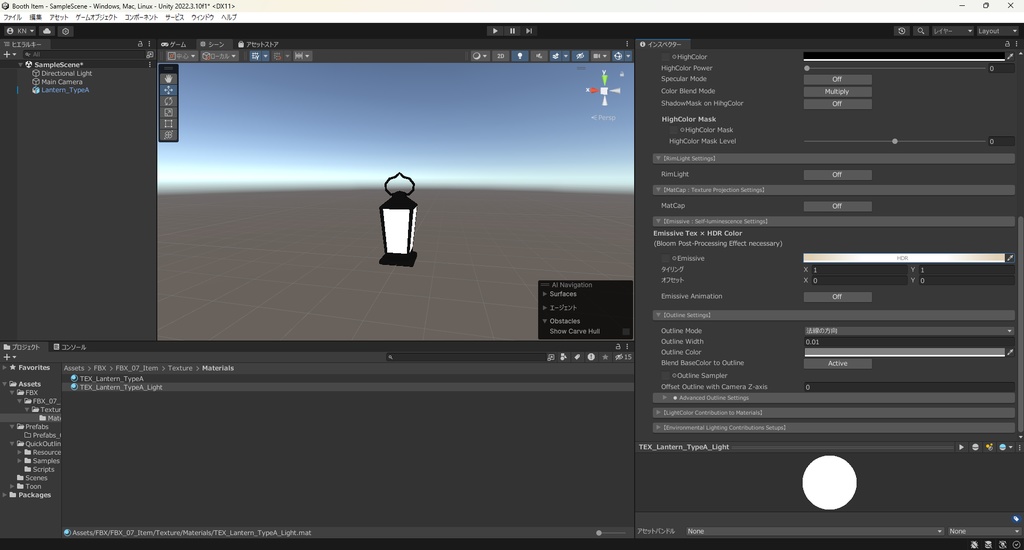Open the Outline Mode dropdown
This screenshot has width=1024, height=550.
point(909,331)
